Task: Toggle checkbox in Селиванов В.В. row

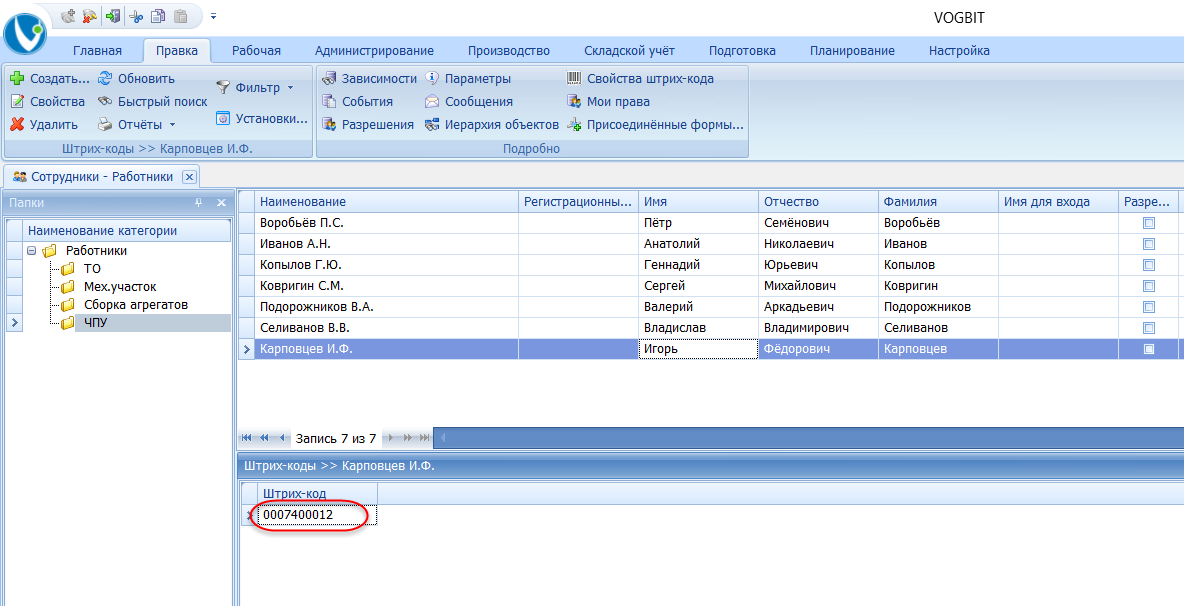Action: click(1149, 328)
